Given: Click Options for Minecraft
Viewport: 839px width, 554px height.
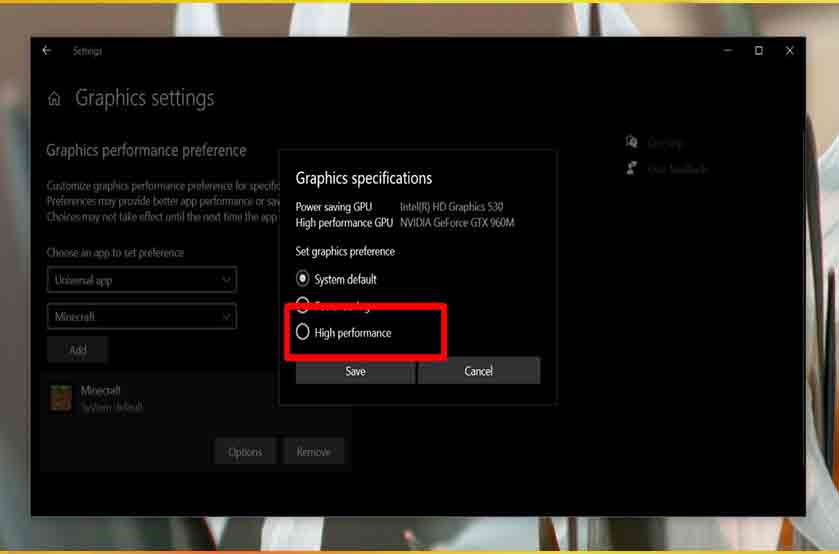Looking at the screenshot, I should (245, 452).
